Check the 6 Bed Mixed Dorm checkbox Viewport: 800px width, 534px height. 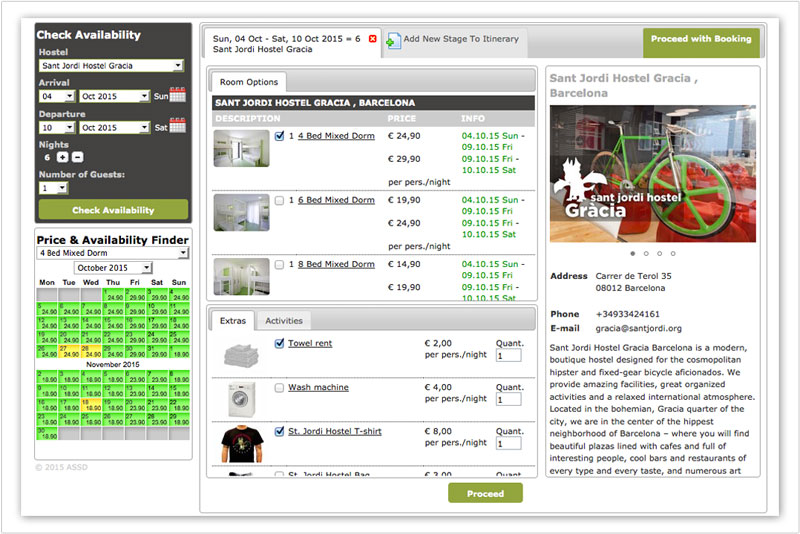(x=279, y=200)
